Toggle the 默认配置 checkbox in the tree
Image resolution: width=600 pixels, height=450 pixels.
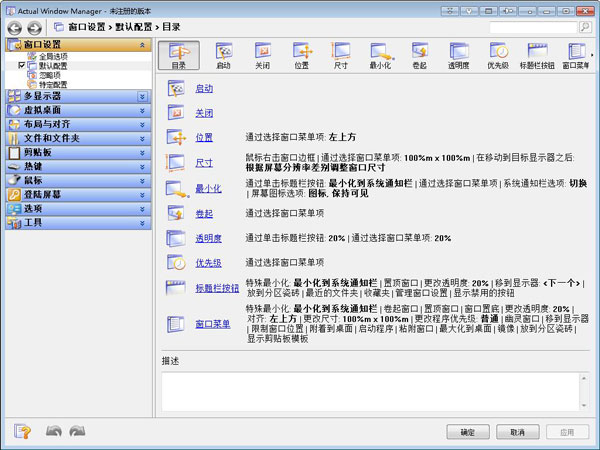(x=22, y=65)
